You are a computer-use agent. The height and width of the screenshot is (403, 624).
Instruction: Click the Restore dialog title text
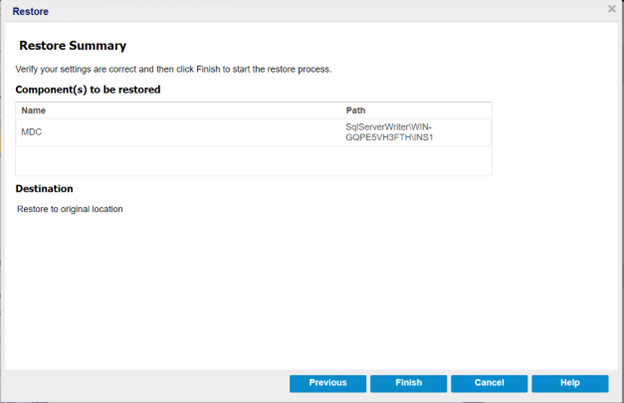coord(30,11)
